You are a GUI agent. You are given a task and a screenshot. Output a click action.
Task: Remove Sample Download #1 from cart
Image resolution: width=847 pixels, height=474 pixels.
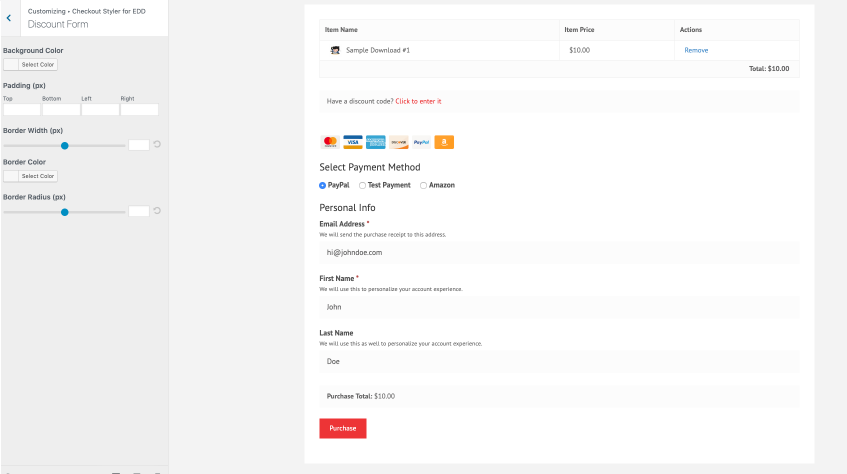[696, 50]
